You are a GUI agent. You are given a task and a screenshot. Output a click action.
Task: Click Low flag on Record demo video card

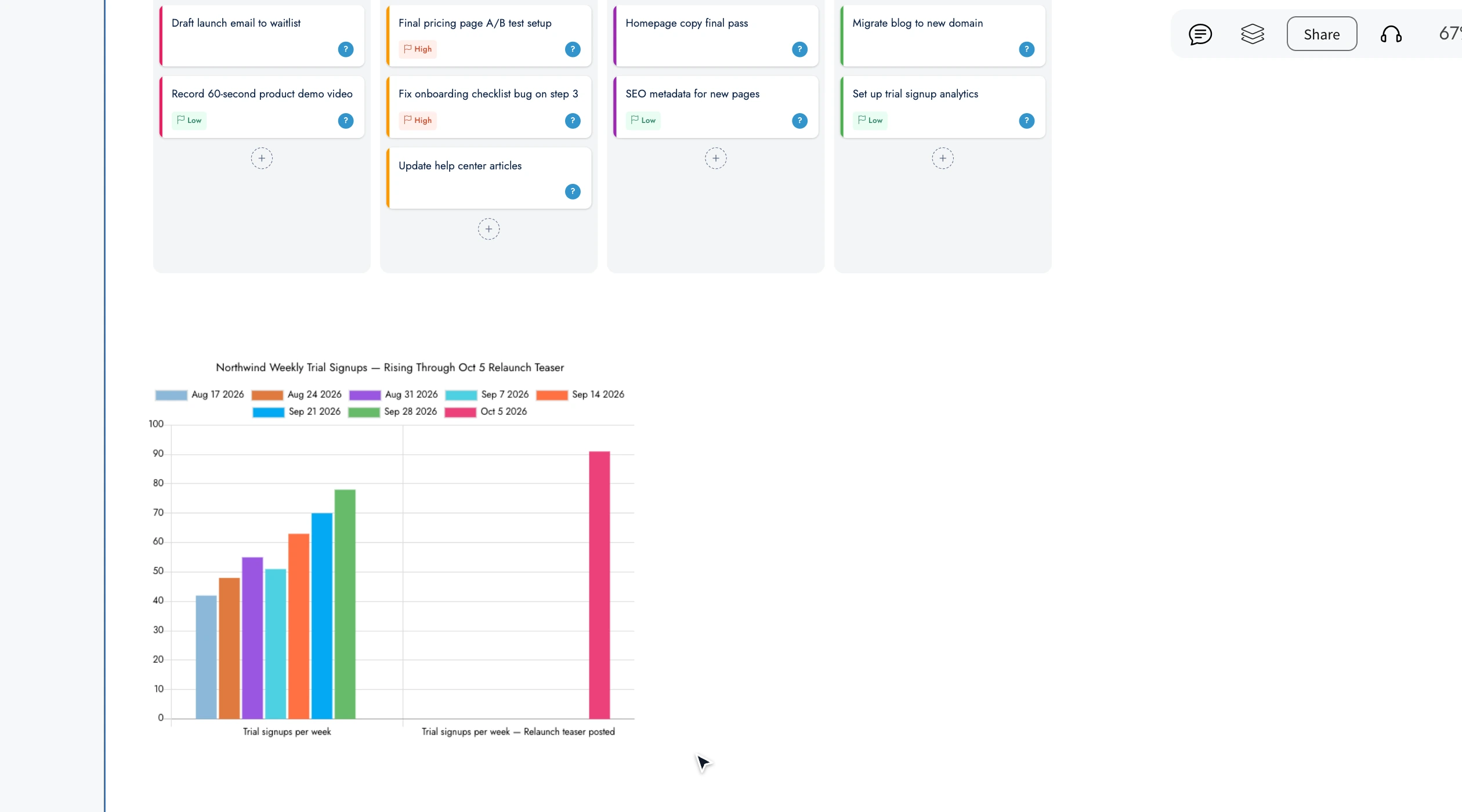[x=189, y=121]
